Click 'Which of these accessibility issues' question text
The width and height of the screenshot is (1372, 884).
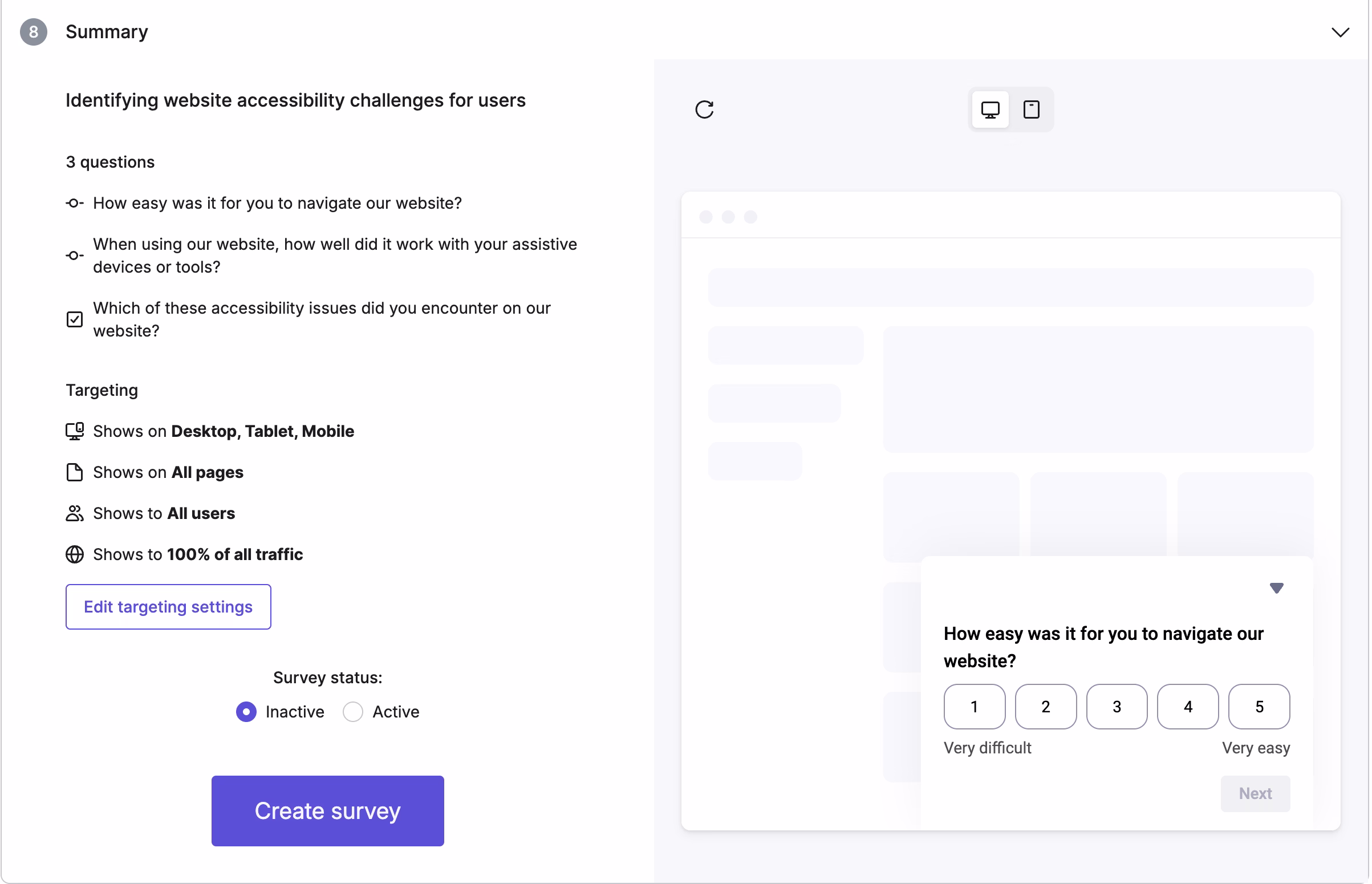(322, 319)
